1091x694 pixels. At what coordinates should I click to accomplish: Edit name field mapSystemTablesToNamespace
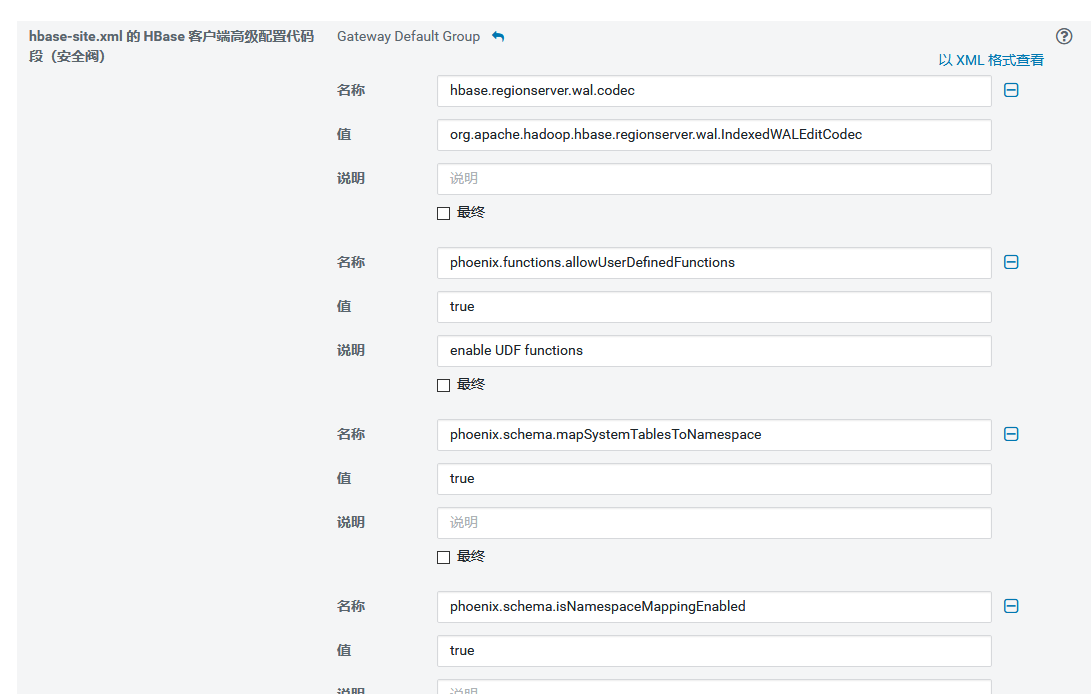coord(714,434)
